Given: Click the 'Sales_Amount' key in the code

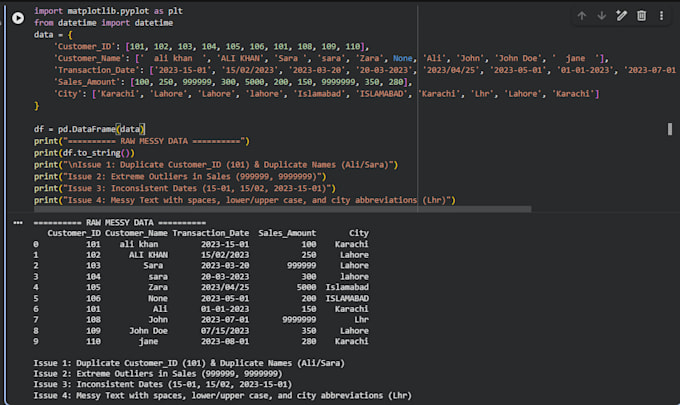Looking at the screenshot, I should click(x=87, y=82).
